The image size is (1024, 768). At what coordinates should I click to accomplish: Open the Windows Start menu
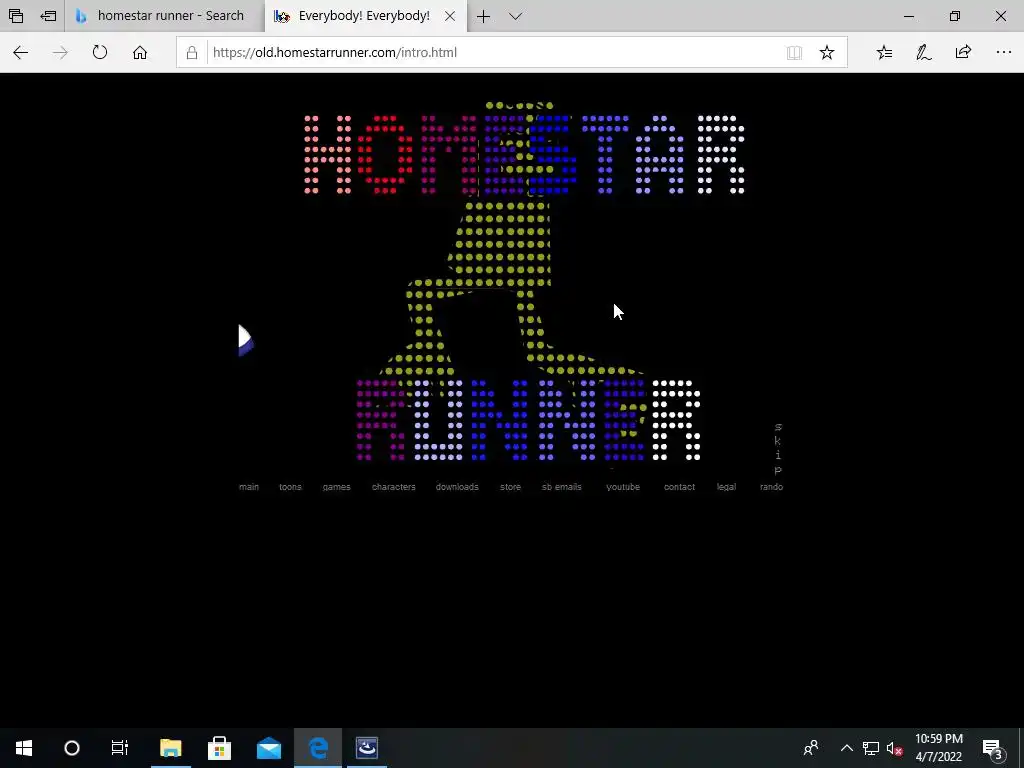point(24,748)
